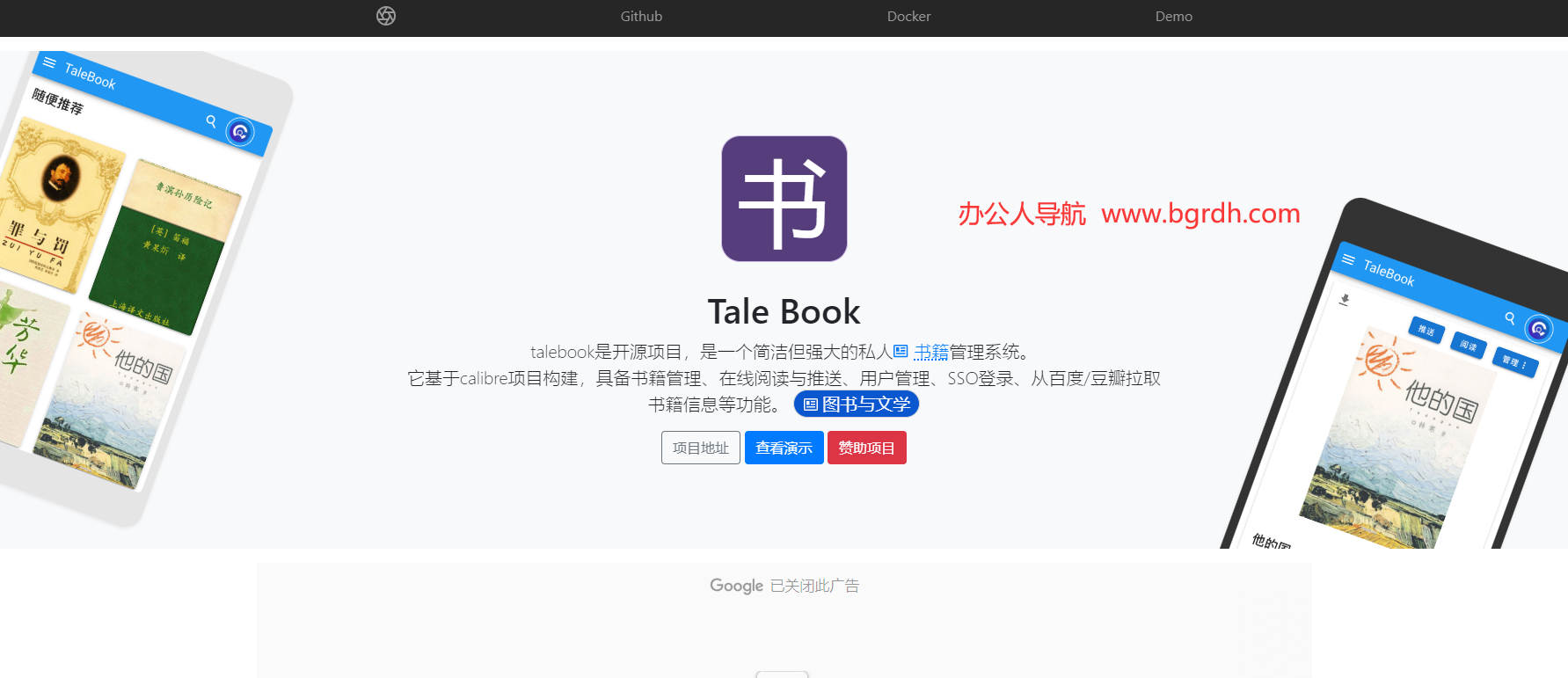The height and width of the screenshot is (678, 1568).
Task: Click the red 赞助项目 button
Action: click(866, 448)
